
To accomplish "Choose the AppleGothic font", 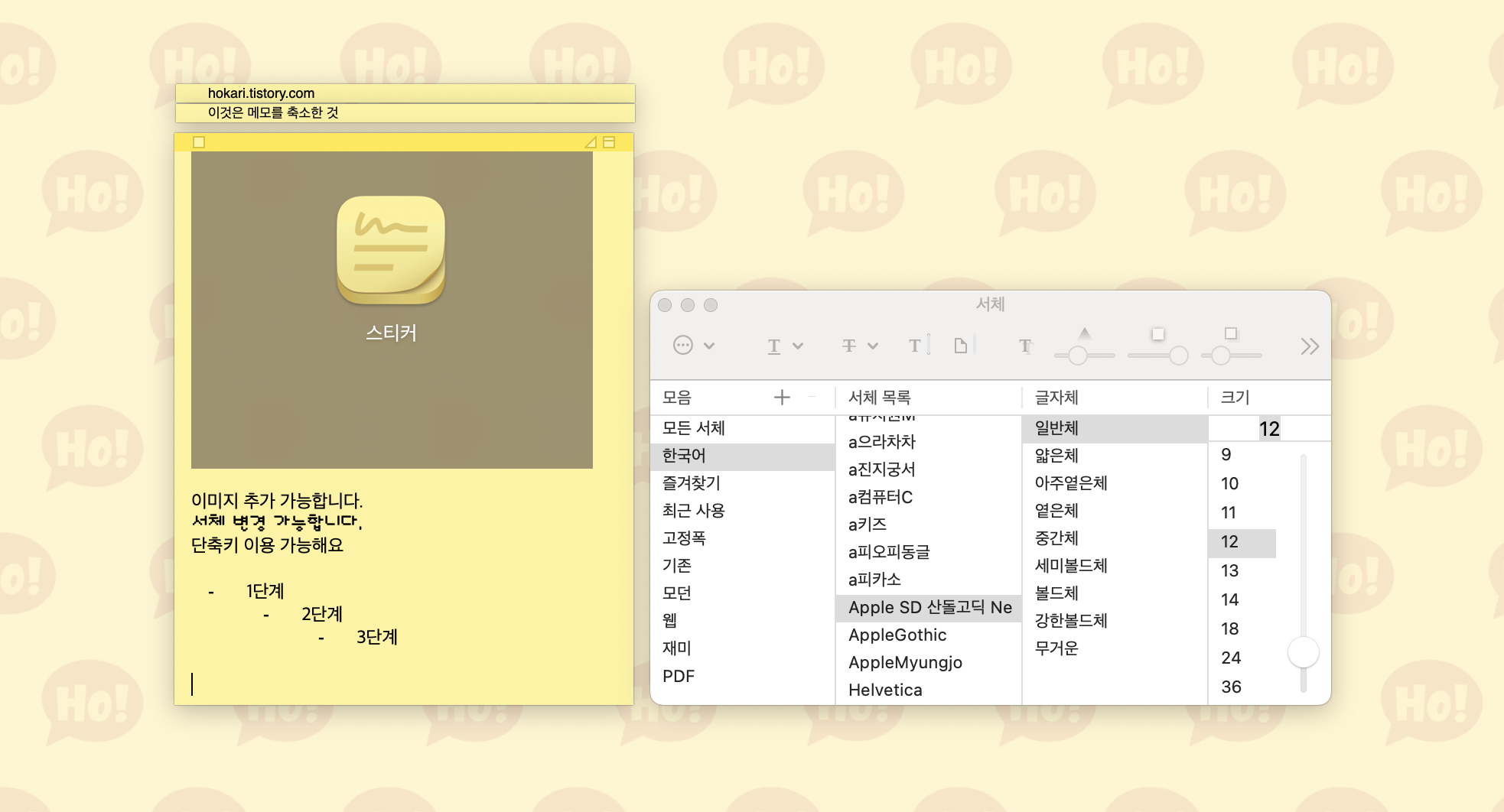I will click(x=929, y=635).
